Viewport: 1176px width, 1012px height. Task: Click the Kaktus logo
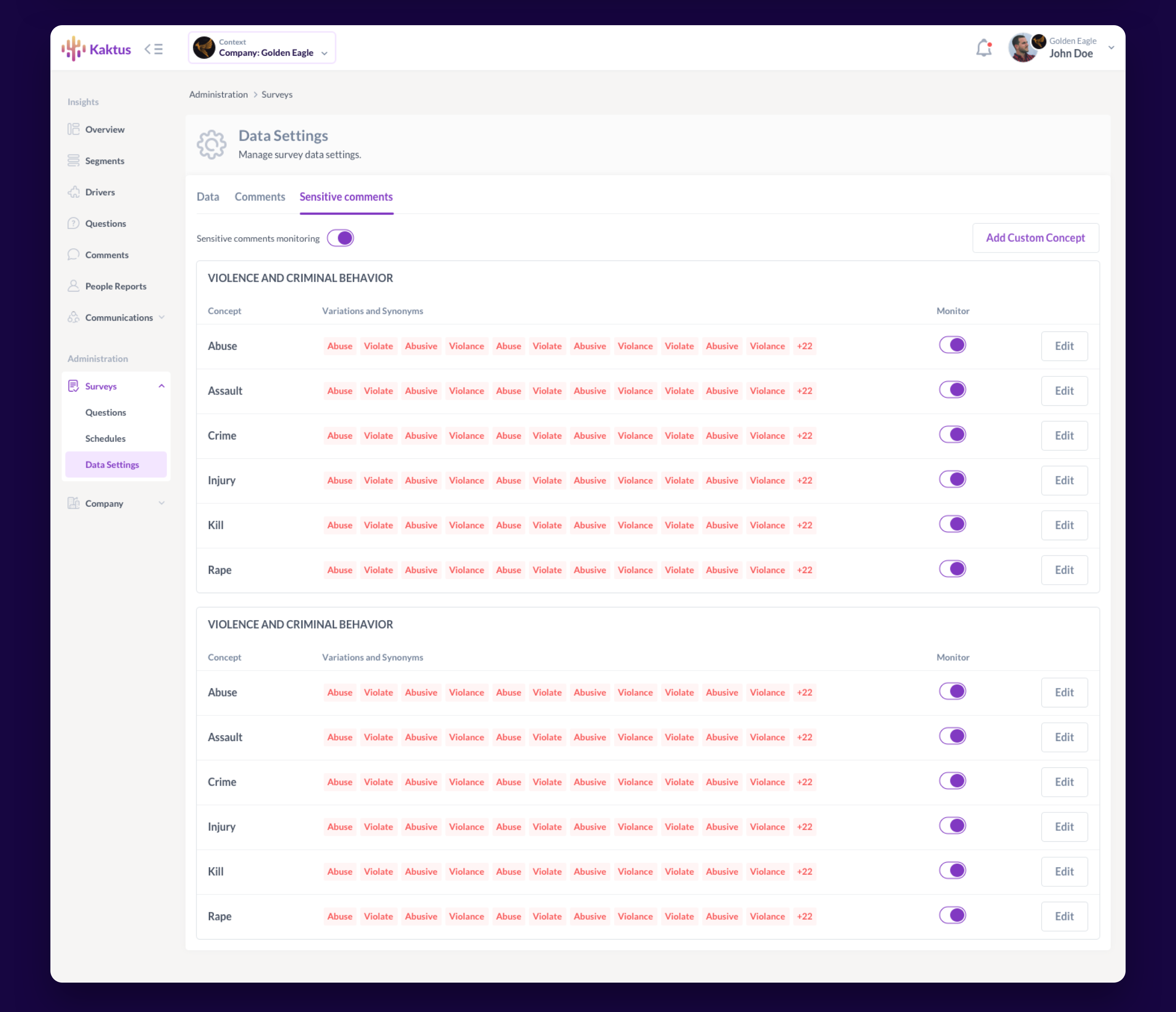tap(97, 50)
